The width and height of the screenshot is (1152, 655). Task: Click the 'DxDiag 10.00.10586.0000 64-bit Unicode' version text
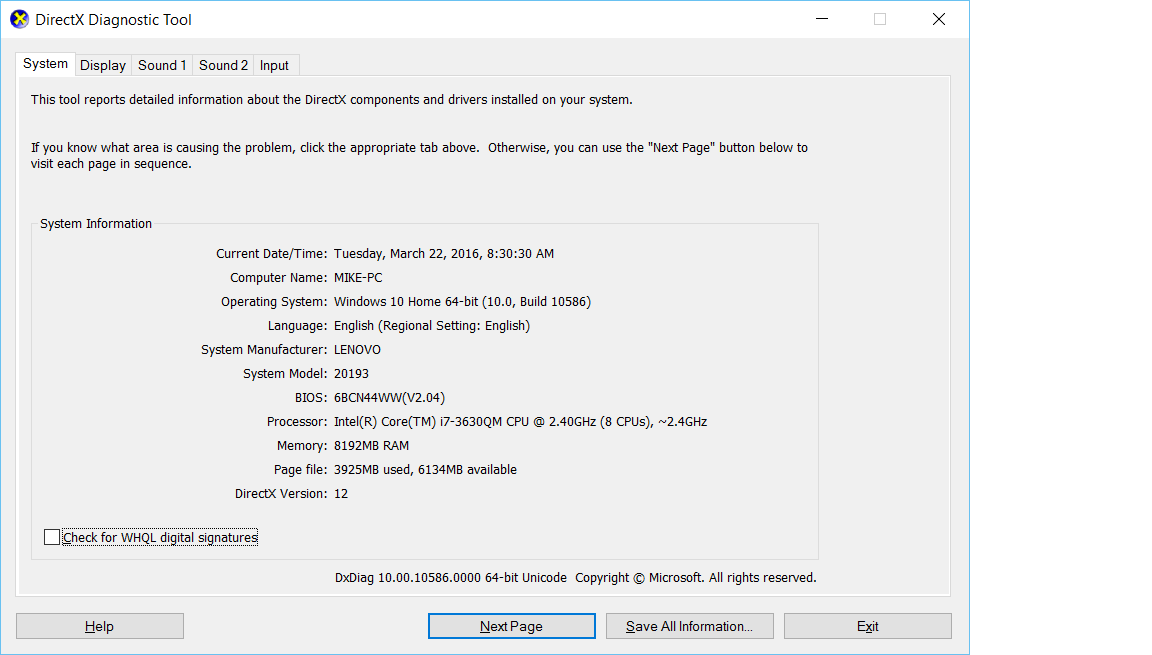[451, 578]
